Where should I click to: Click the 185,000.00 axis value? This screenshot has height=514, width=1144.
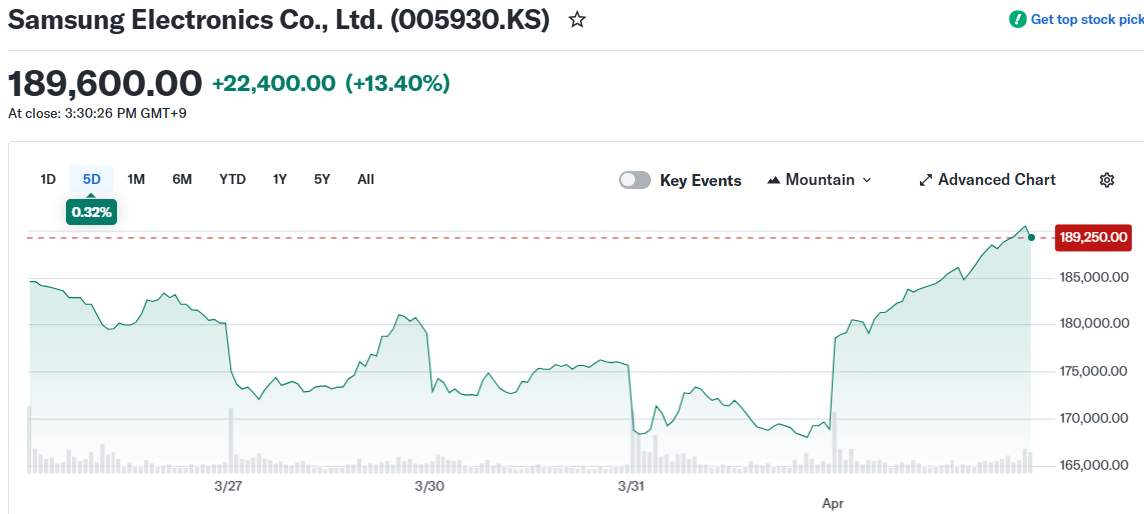point(1093,277)
